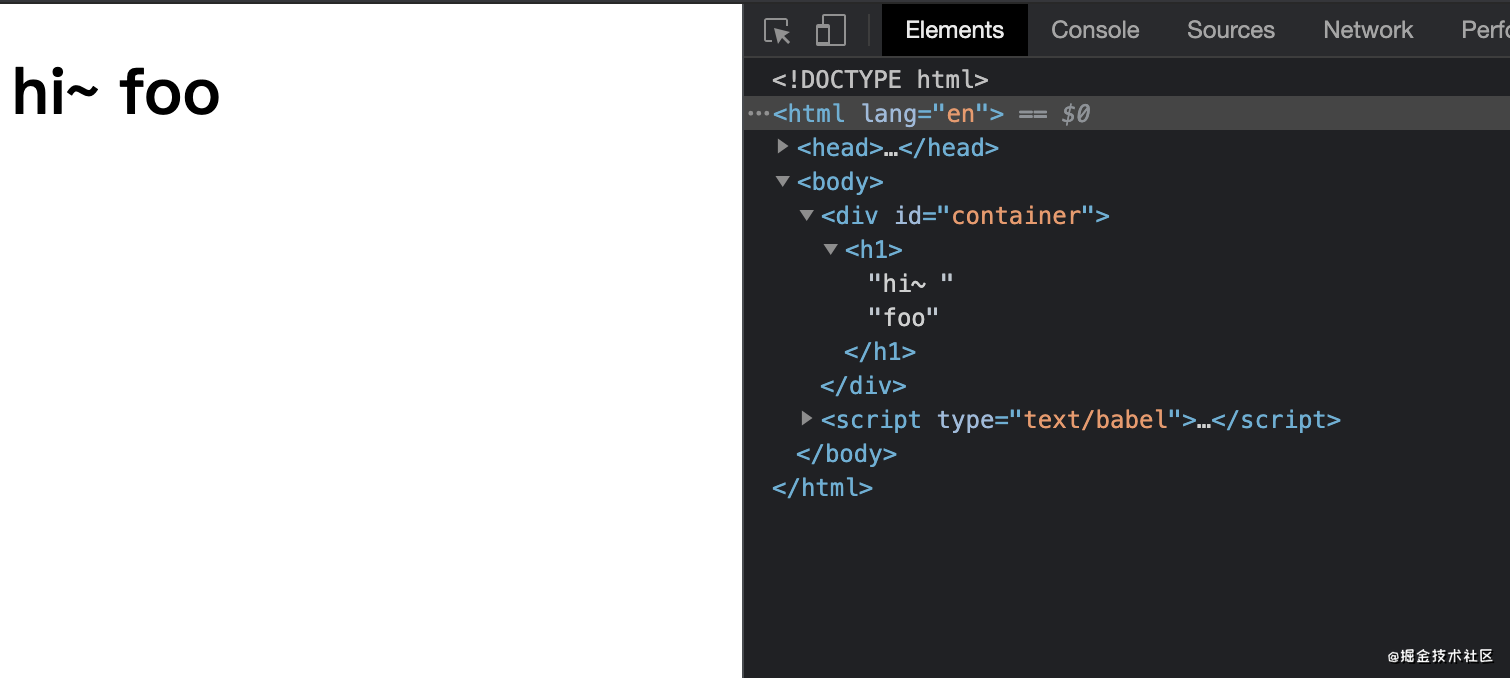Select the <!DOCTYPE html> line
This screenshot has width=1510, height=678.
tap(880, 79)
